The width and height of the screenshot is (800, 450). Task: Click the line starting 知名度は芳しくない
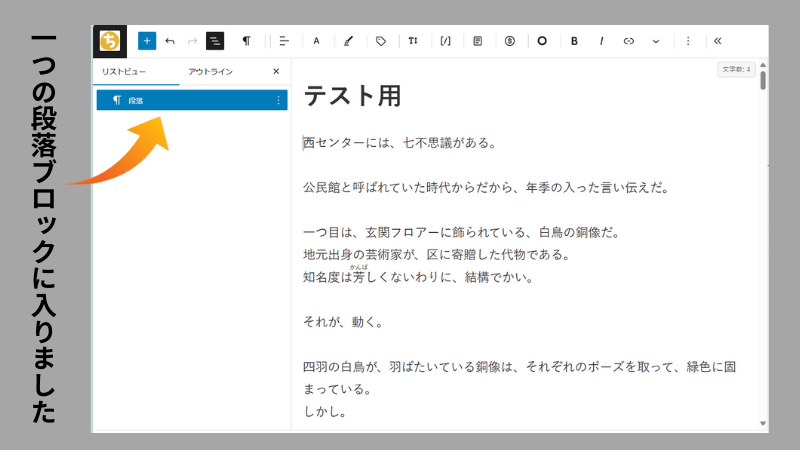pyautogui.click(x=418, y=277)
